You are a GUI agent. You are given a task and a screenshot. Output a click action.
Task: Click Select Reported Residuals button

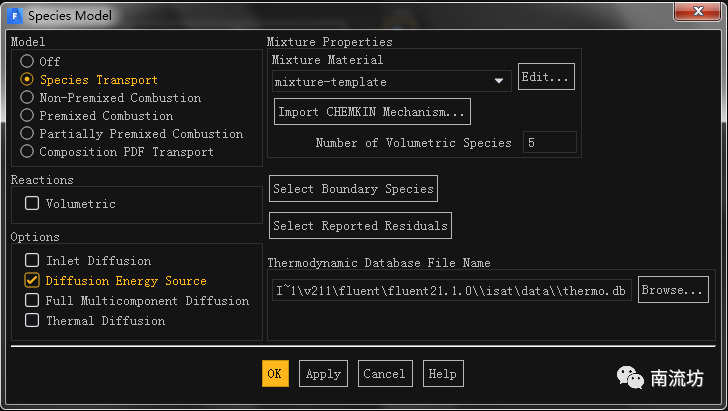[360, 226]
